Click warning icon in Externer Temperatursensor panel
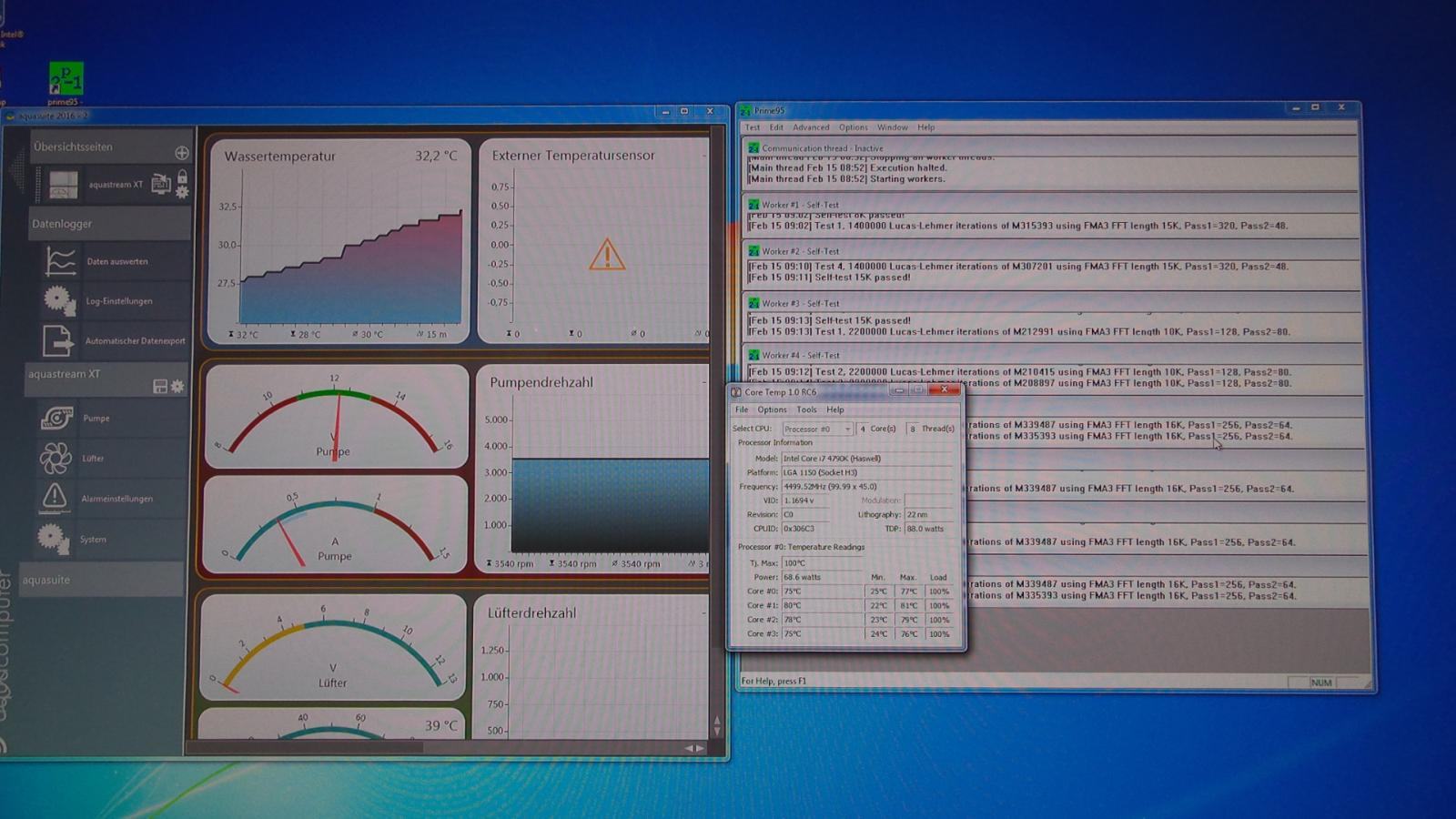Screen dimensions: 1456x819 [x=607, y=255]
